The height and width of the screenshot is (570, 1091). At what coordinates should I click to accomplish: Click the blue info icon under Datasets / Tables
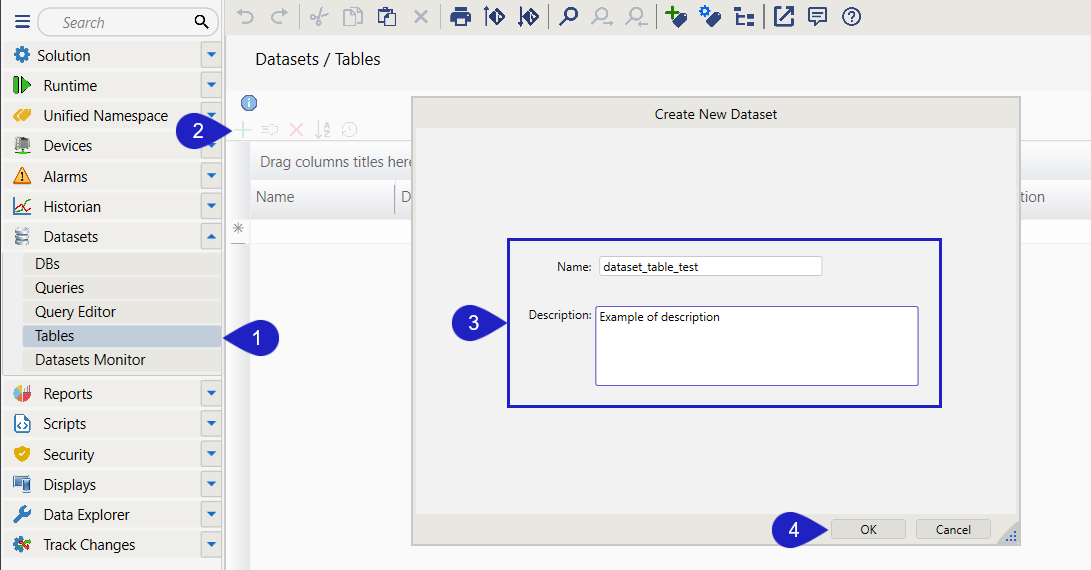[249, 102]
